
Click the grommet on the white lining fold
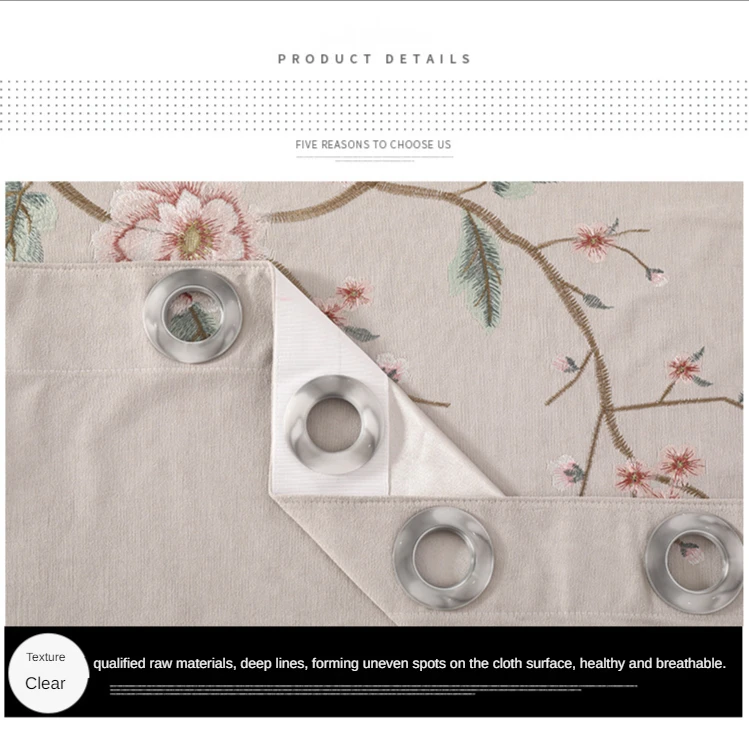pyautogui.click(x=333, y=425)
